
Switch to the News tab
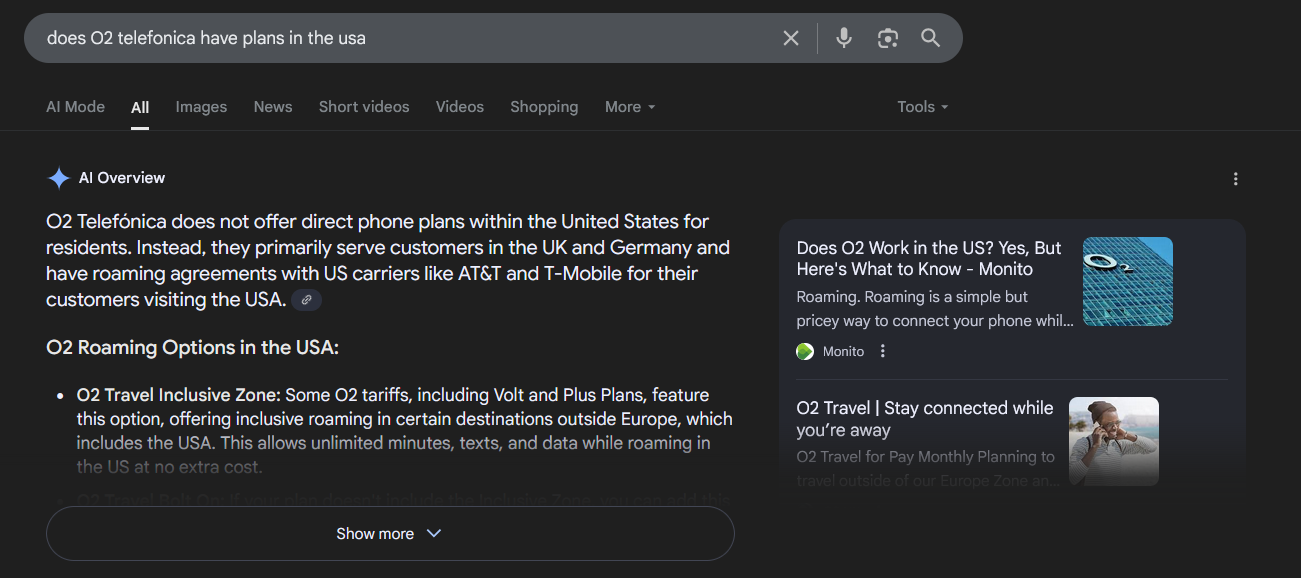click(x=273, y=107)
